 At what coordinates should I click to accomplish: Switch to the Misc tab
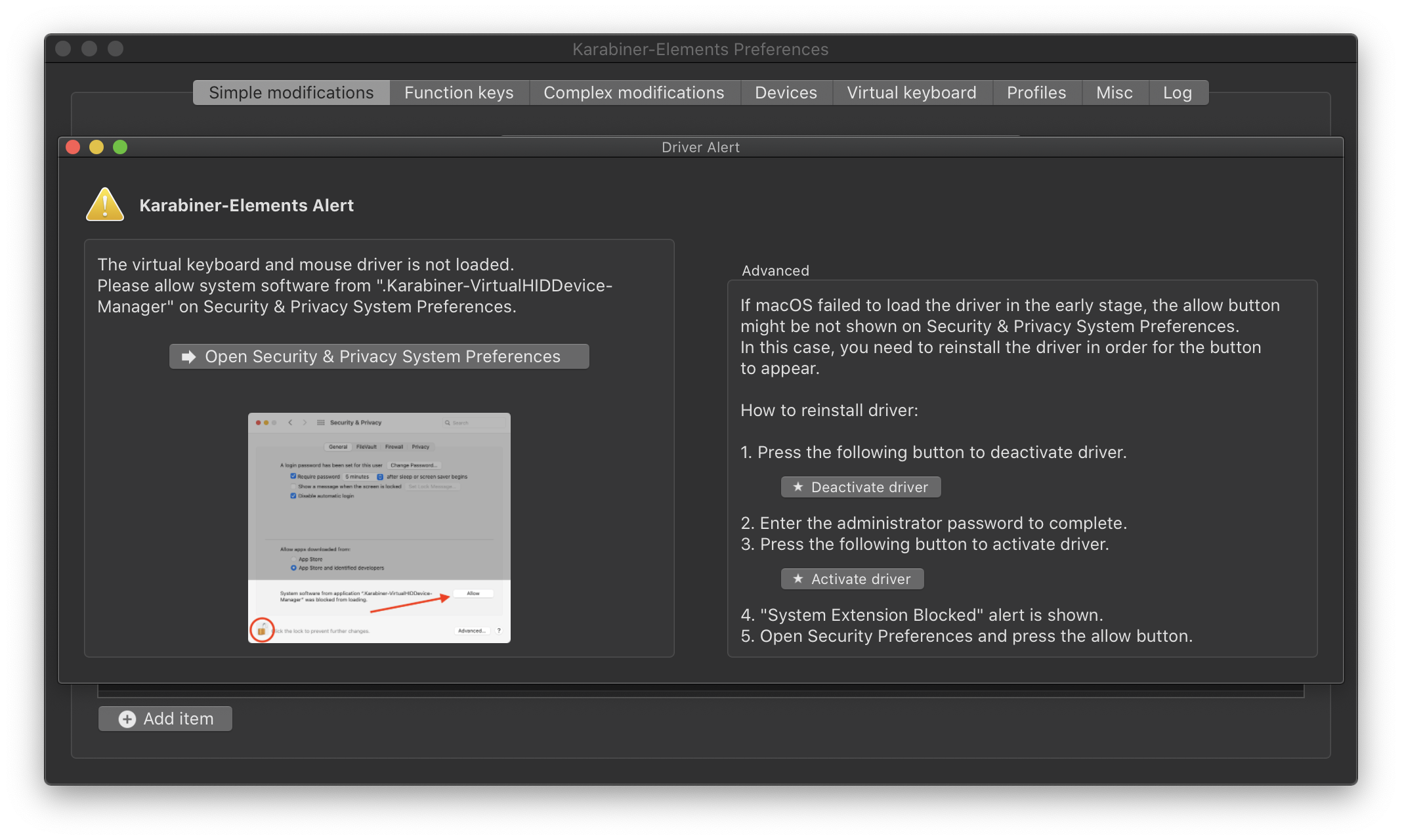[x=1115, y=93]
